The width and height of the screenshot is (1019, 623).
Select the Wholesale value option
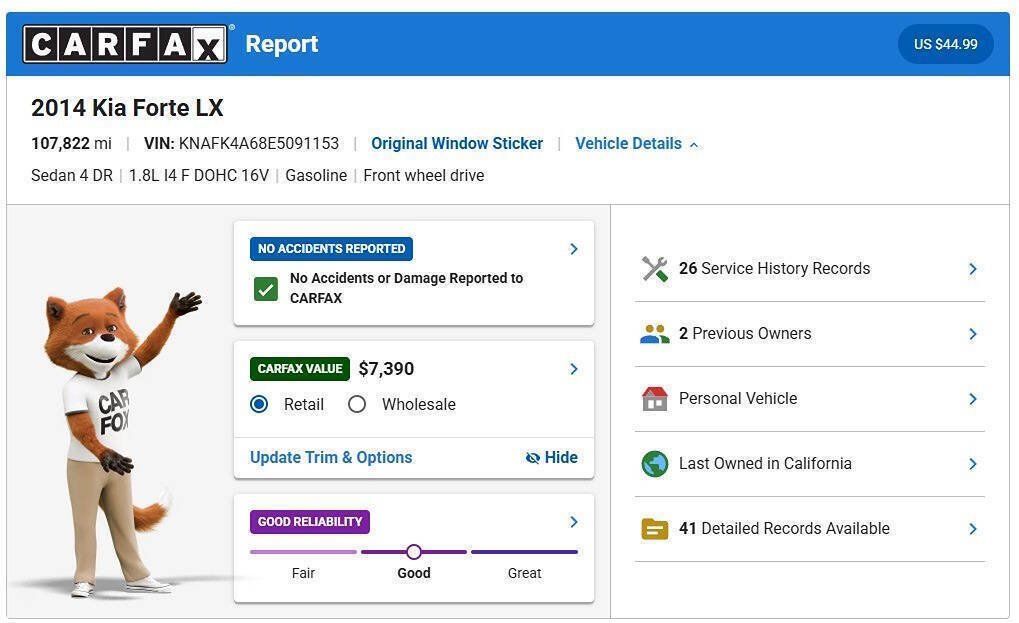357,404
